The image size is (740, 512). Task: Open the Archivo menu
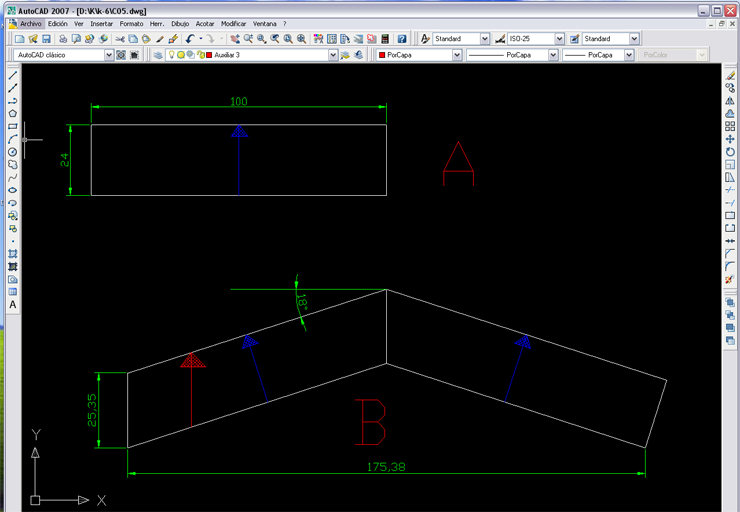[31, 23]
